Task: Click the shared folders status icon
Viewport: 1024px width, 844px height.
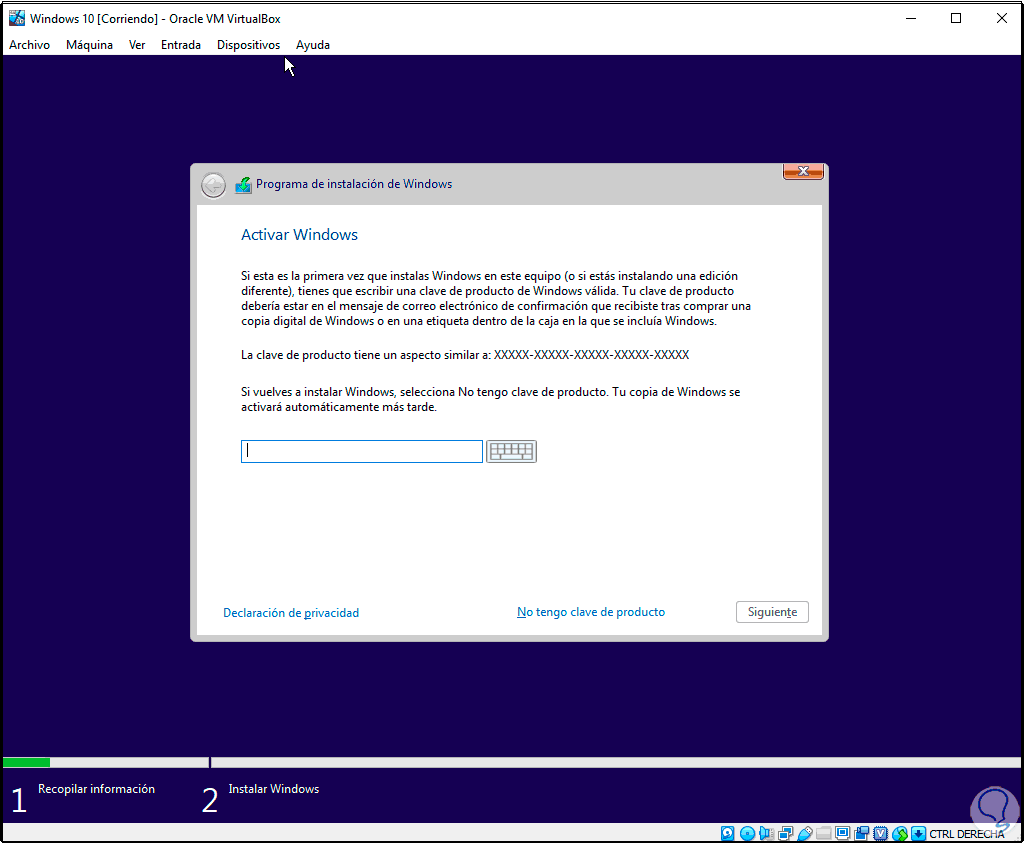Action: (x=824, y=834)
